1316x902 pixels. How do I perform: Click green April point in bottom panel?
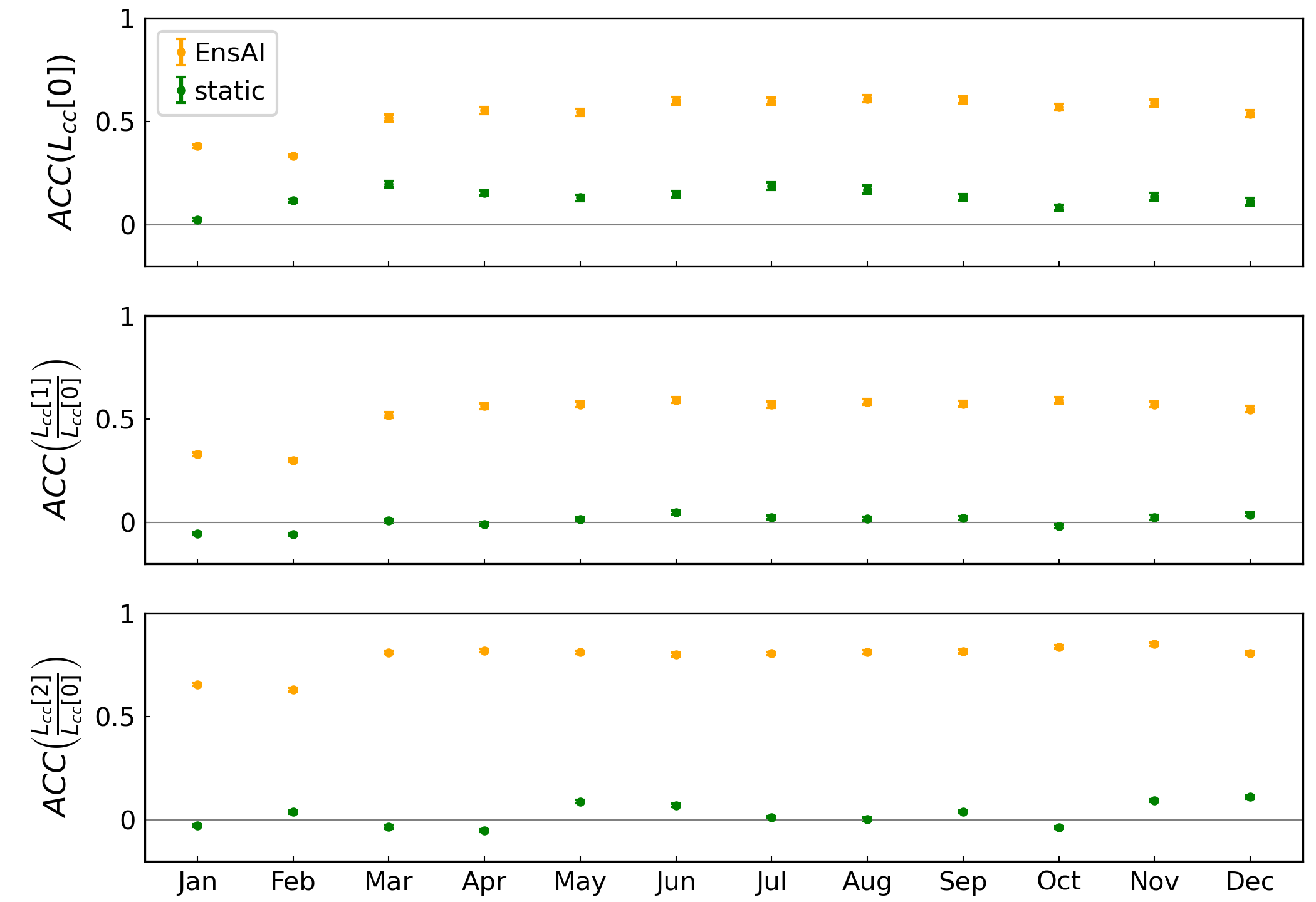pos(484,831)
